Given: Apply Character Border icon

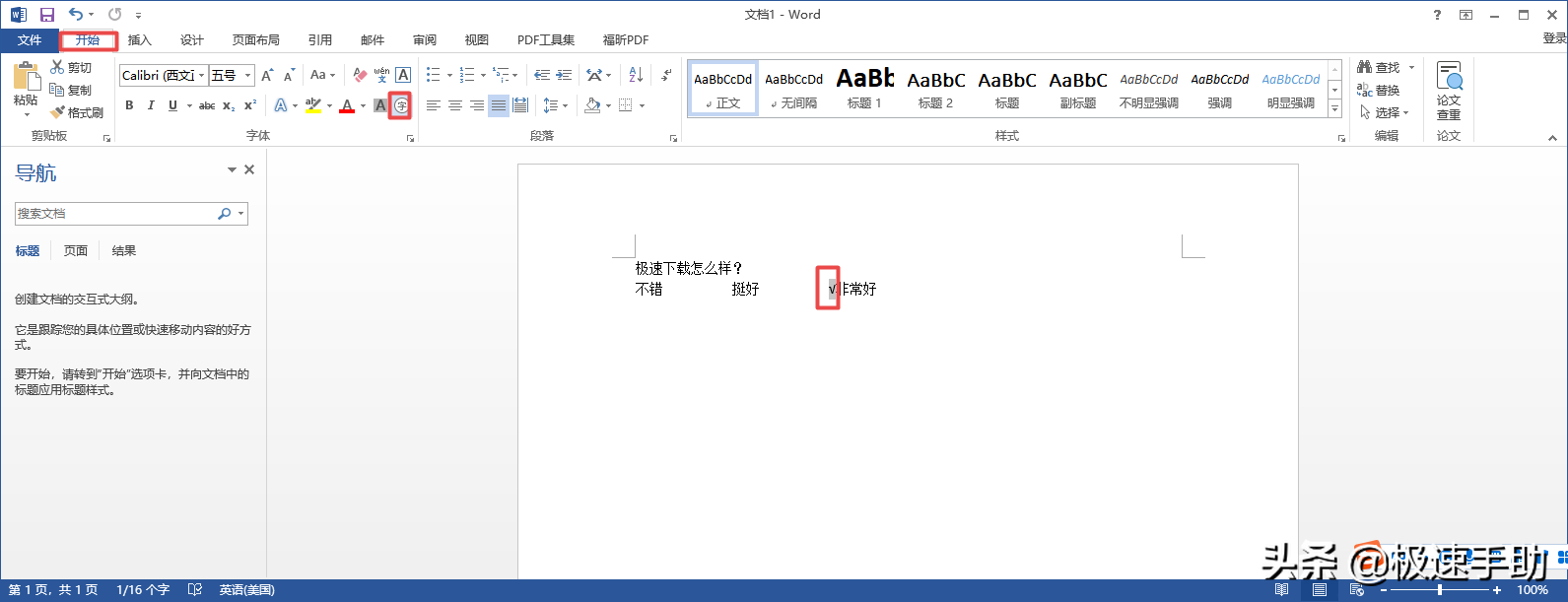Looking at the screenshot, I should [403, 75].
